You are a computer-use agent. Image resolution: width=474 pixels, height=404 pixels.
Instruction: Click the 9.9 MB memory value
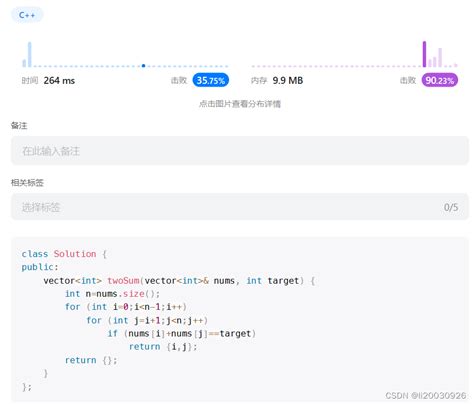(288, 80)
